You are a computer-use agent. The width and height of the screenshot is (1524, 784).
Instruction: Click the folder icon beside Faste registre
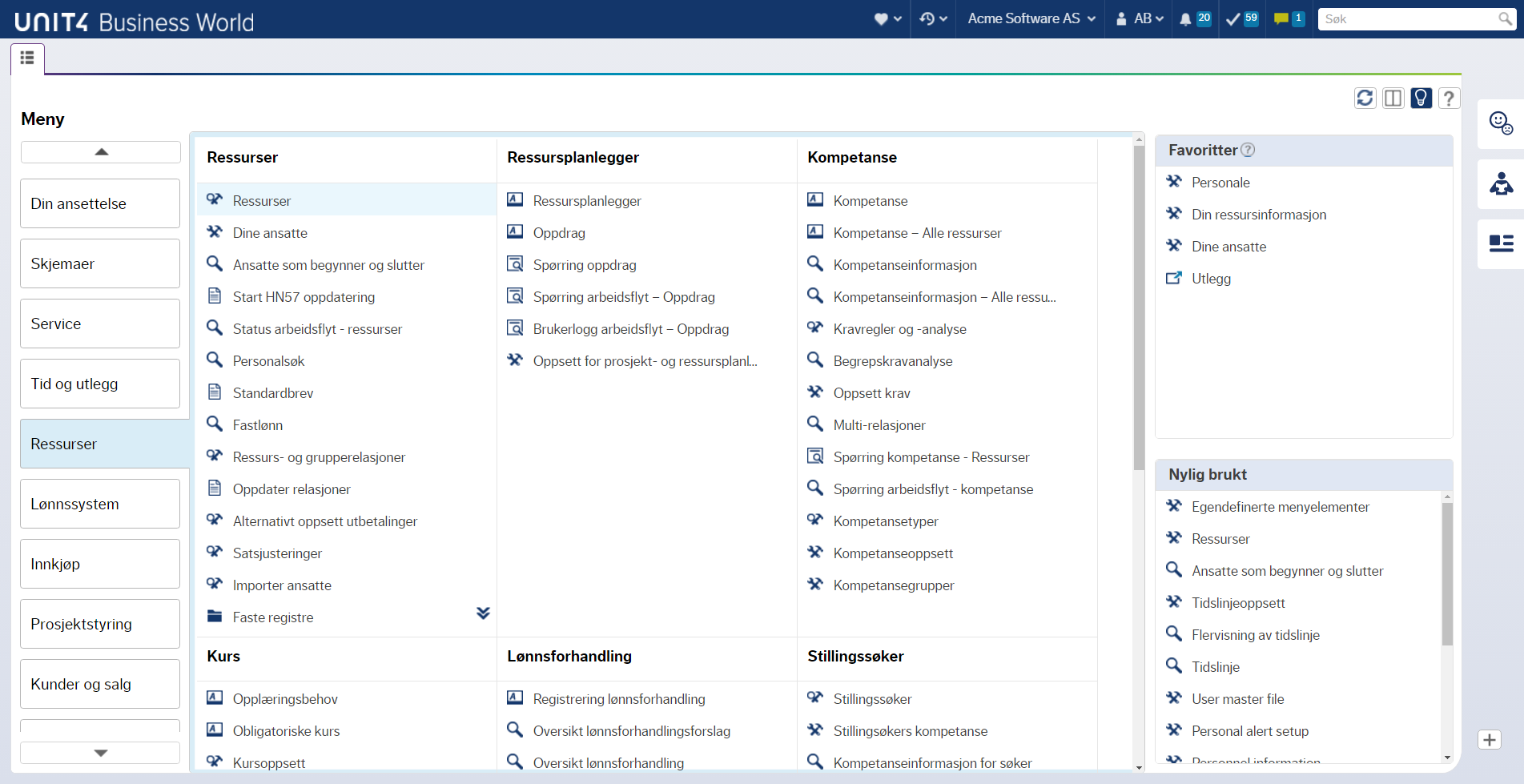pos(215,616)
